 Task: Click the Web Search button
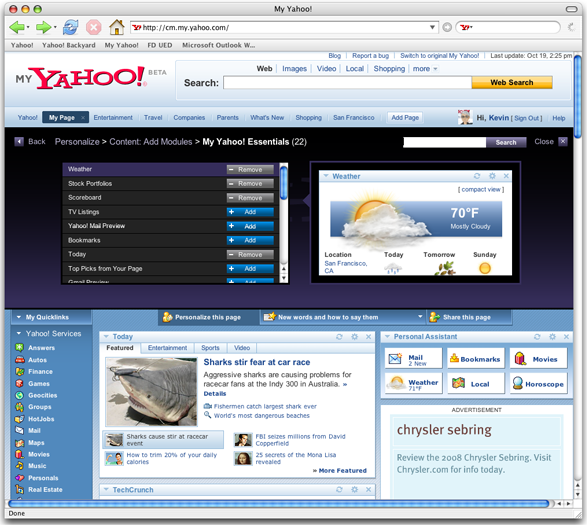512,82
